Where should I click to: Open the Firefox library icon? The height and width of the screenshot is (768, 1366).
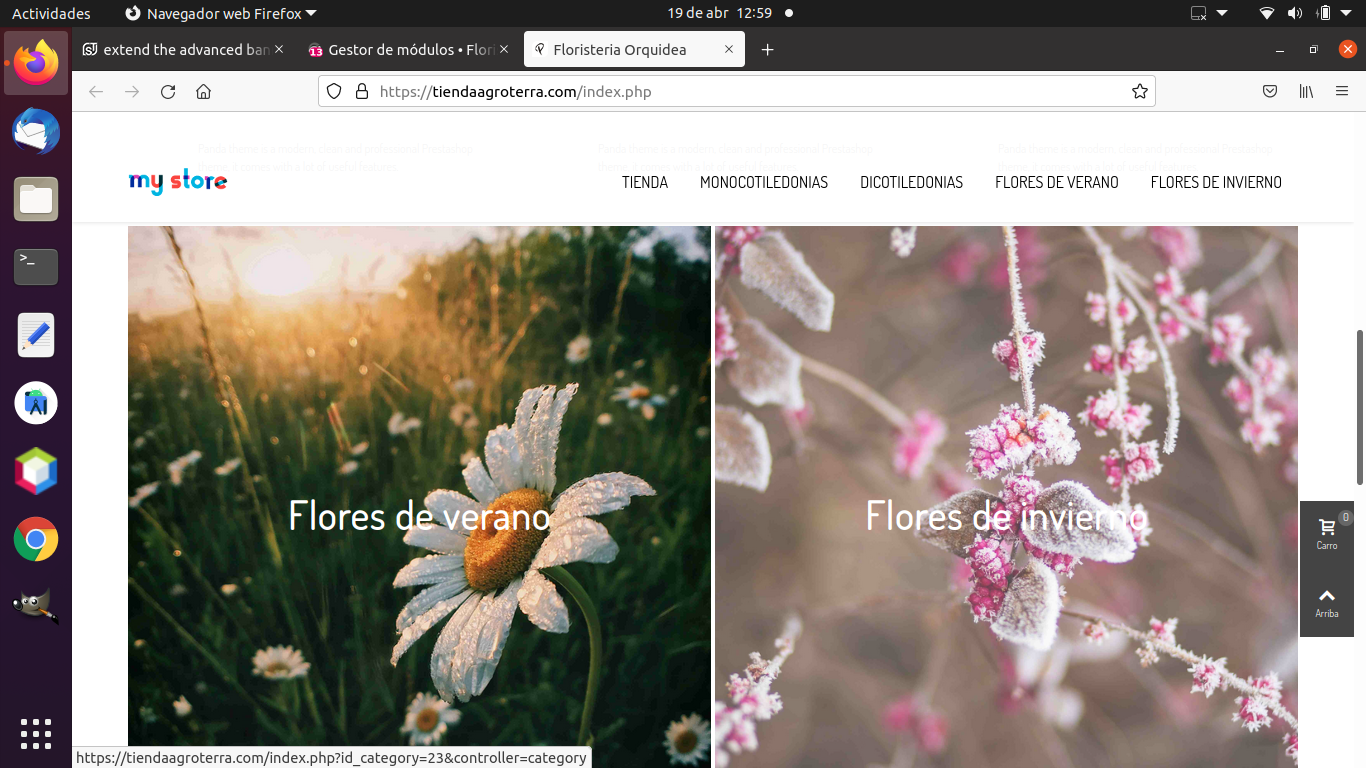click(1306, 92)
